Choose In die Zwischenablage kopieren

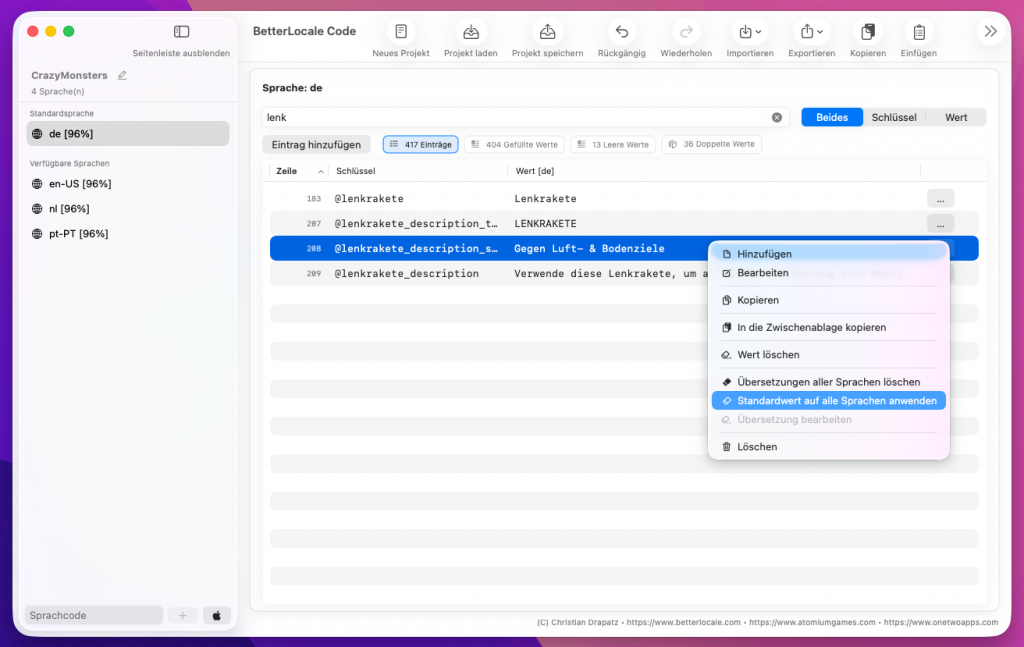click(x=811, y=327)
